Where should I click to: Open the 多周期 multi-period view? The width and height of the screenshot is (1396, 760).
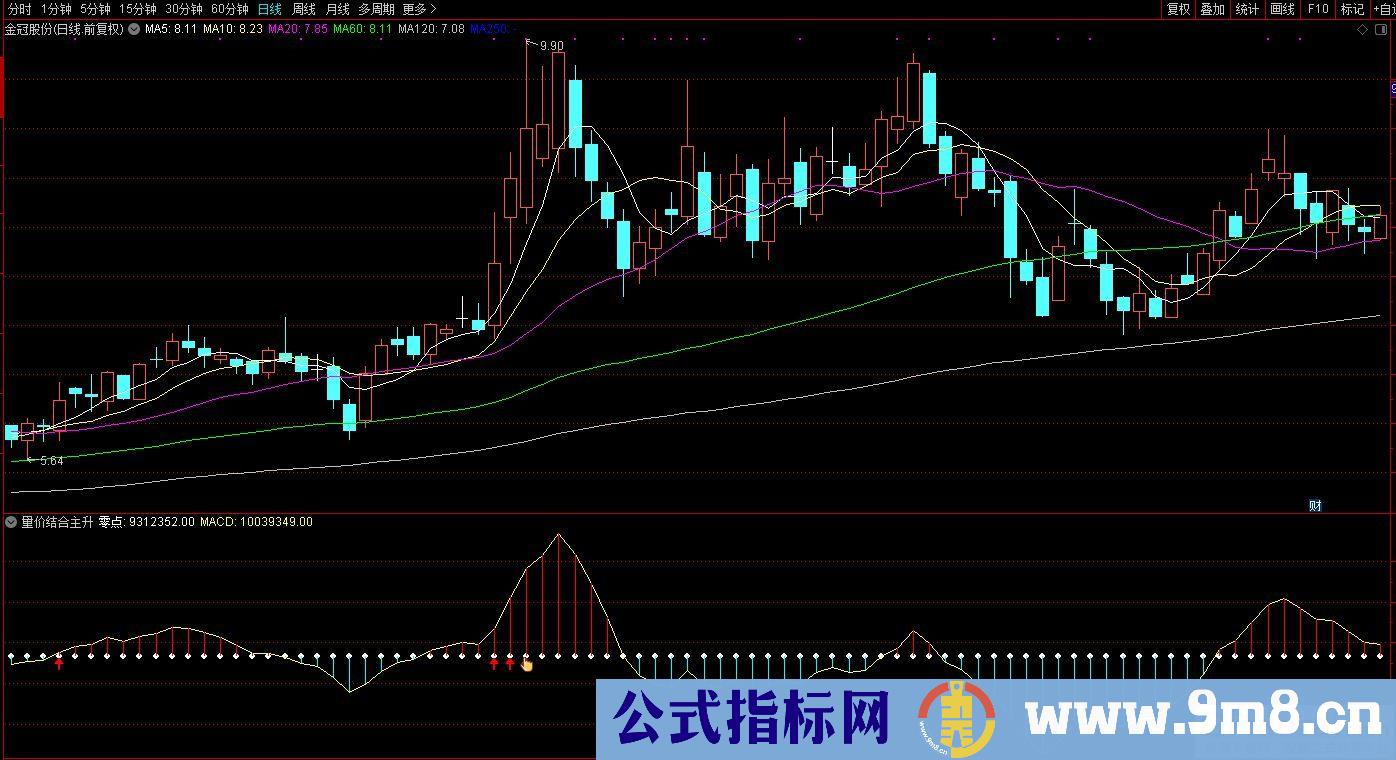click(378, 8)
